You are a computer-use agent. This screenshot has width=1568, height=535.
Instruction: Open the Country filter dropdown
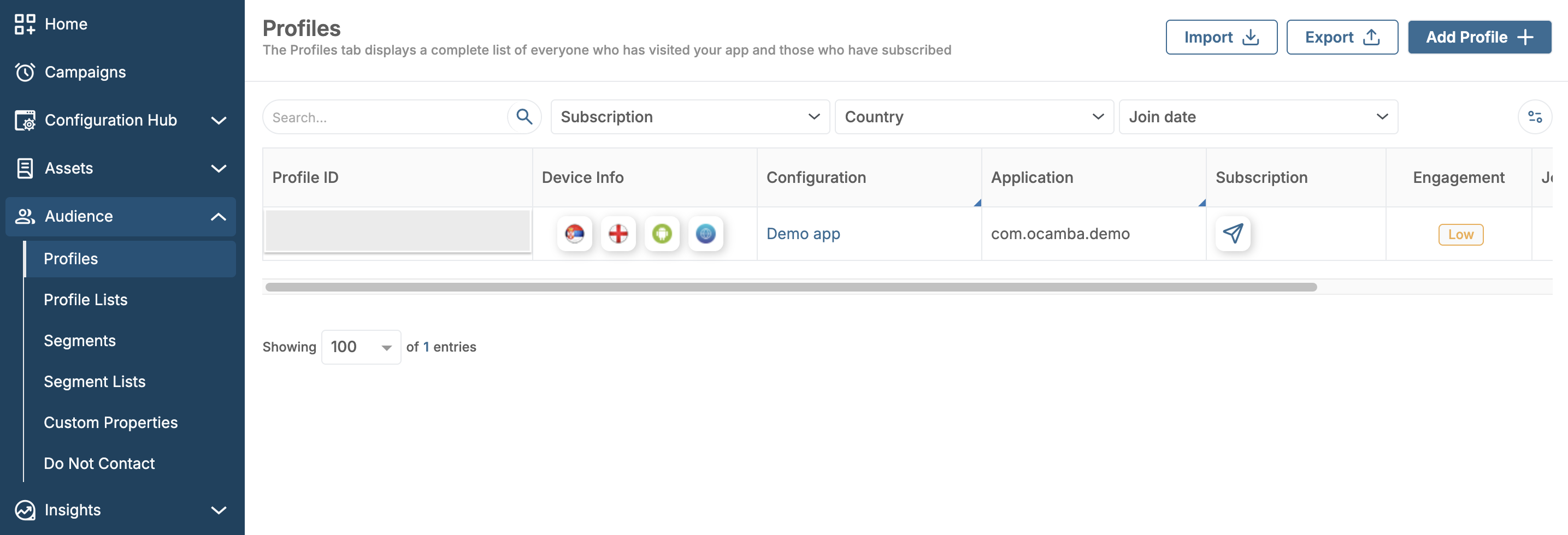coord(974,117)
